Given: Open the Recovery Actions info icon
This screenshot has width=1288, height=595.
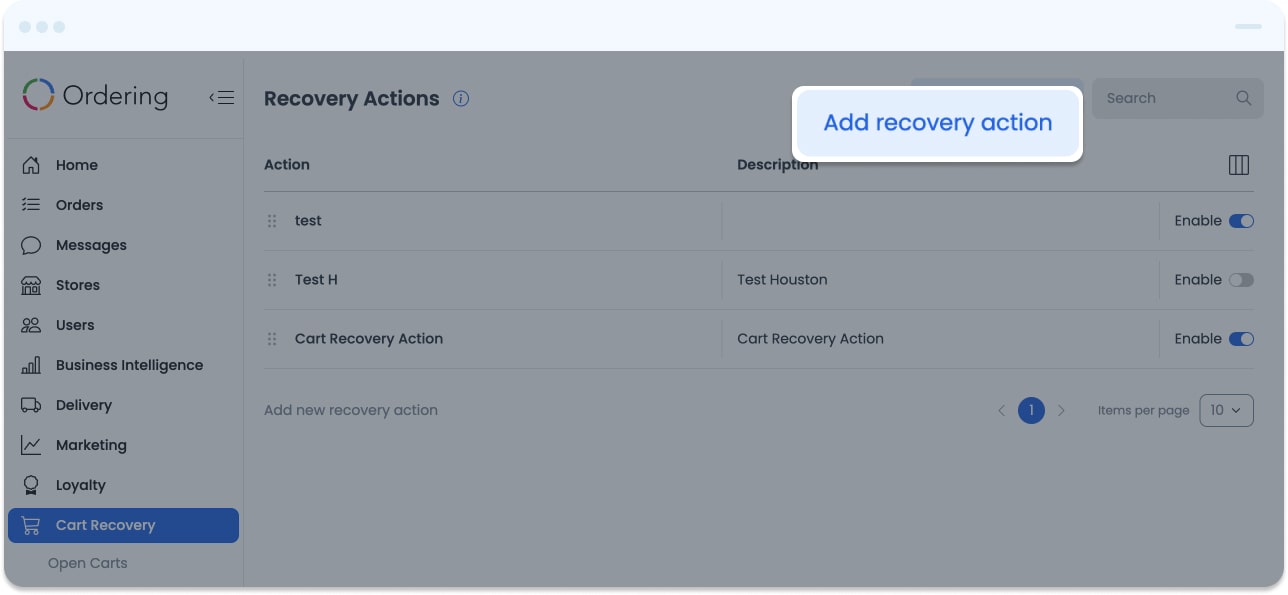Looking at the screenshot, I should [x=461, y=98].
